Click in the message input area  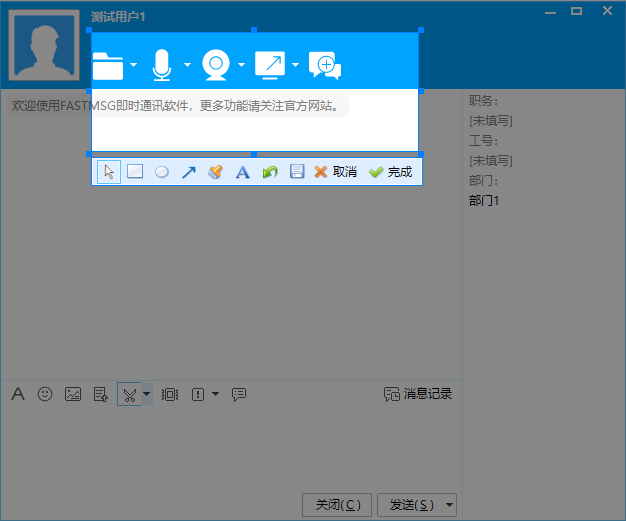[x=232, y=449]
